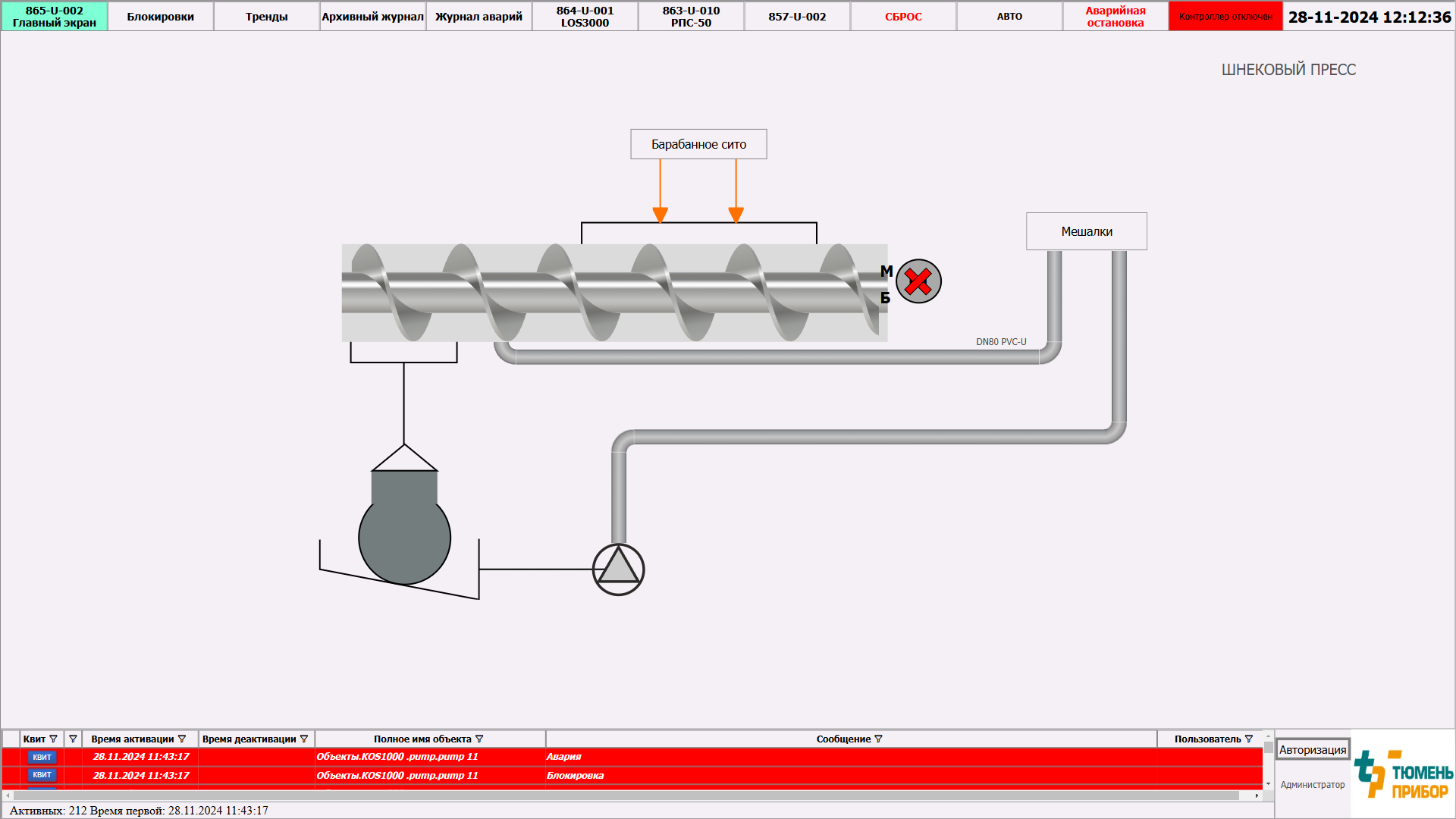Click the screw press motor fault icon
This screenshot has height=819, width=1456.
pos(918,281)
